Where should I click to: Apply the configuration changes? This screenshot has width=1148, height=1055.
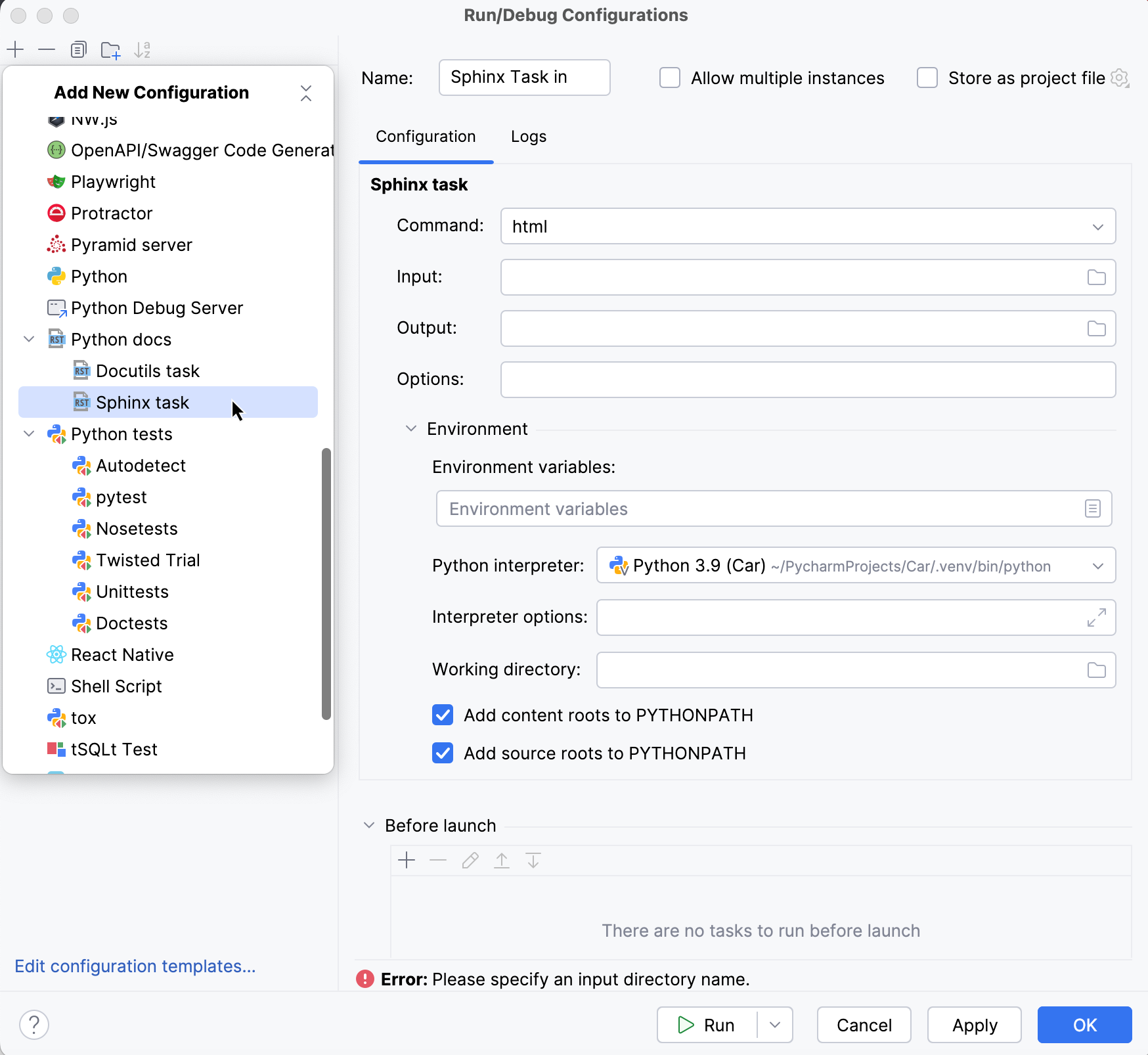[x=974, y=1025]
